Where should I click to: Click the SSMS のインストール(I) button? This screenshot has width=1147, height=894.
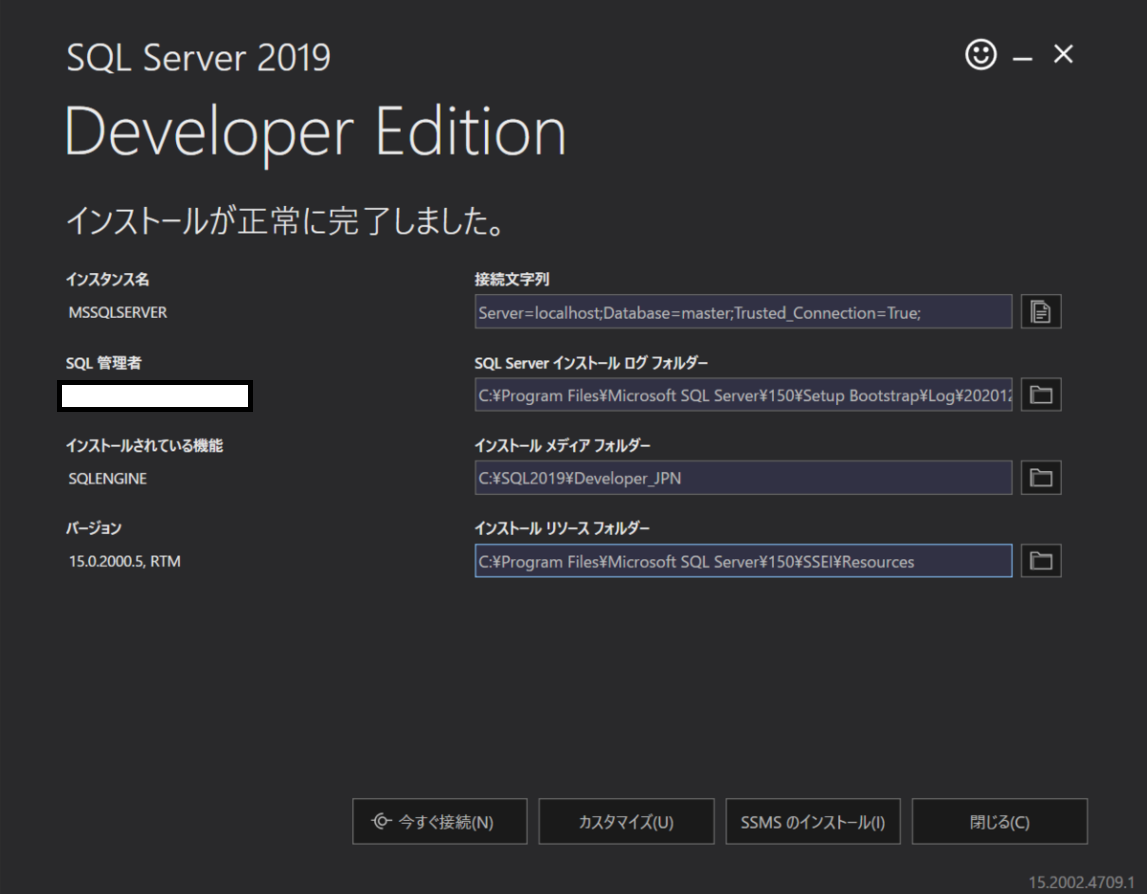point(813,822)
